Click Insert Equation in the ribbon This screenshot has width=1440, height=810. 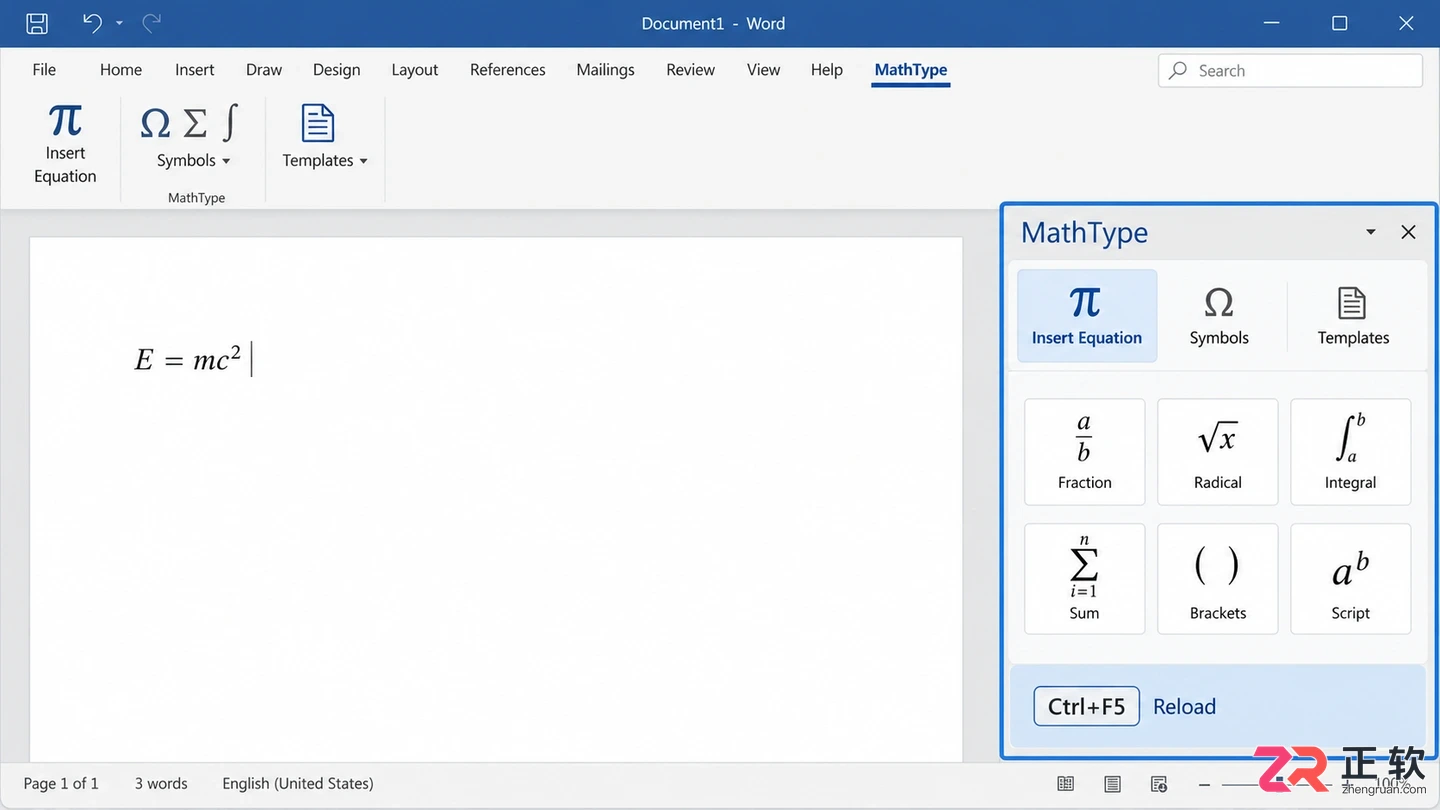pyautogui.click(x=65, y=144)
